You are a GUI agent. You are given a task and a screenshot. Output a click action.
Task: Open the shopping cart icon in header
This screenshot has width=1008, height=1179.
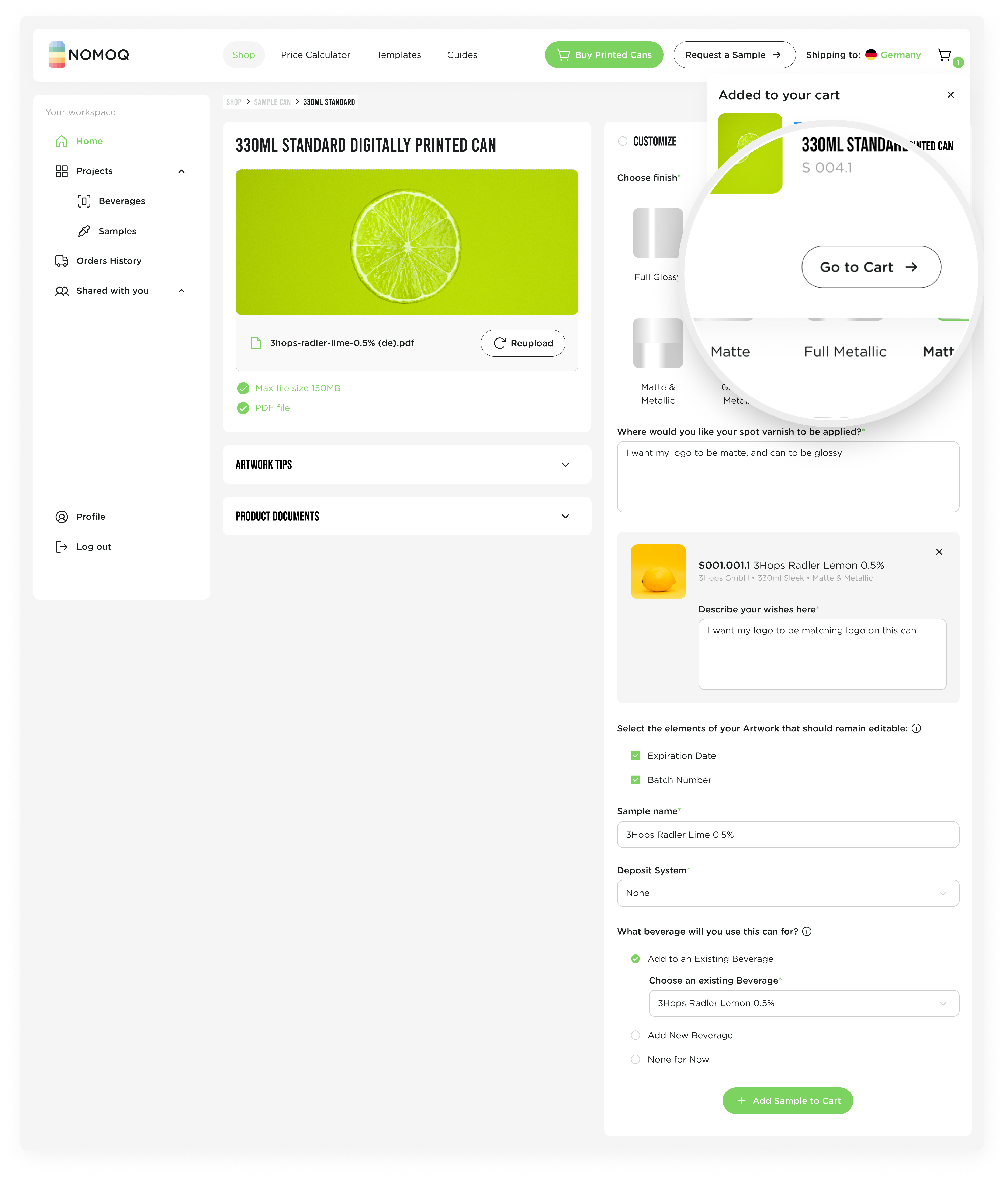pyautogui.click(x=945, y=55)
